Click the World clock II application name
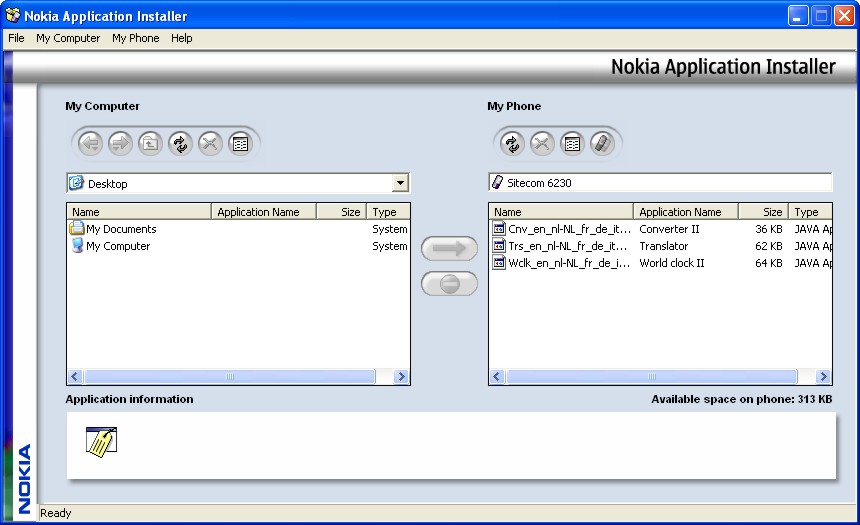 (672, 263)
